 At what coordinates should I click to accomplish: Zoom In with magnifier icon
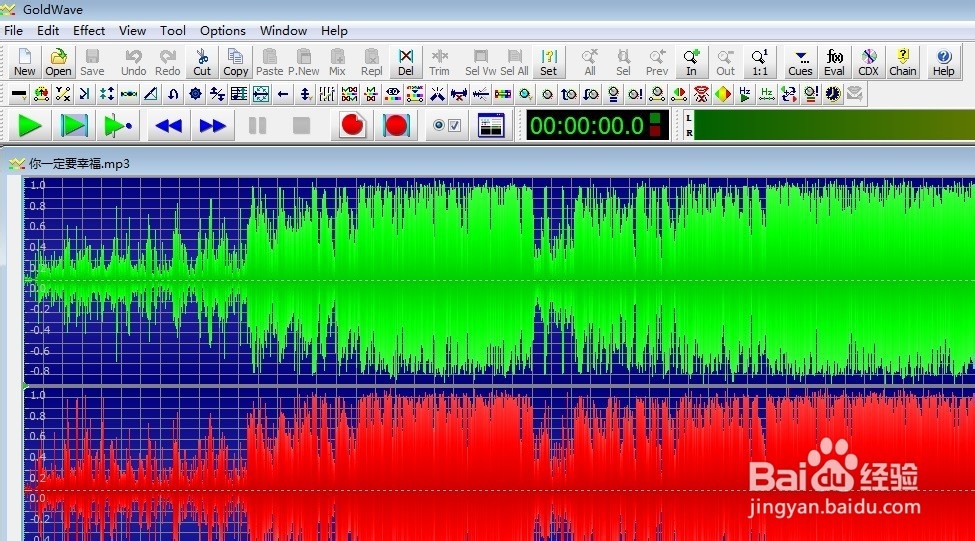[691, 62]
